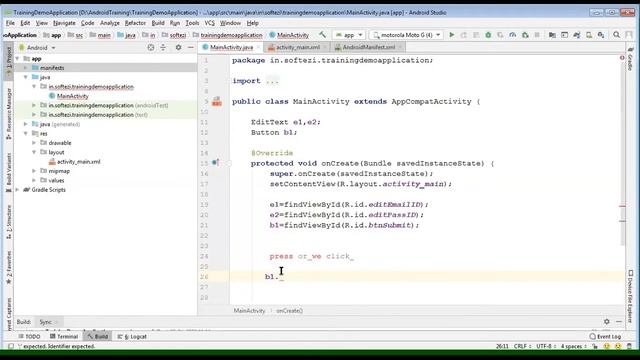
Task: Open the Project Structure folder icon
Action: [552, 35]
